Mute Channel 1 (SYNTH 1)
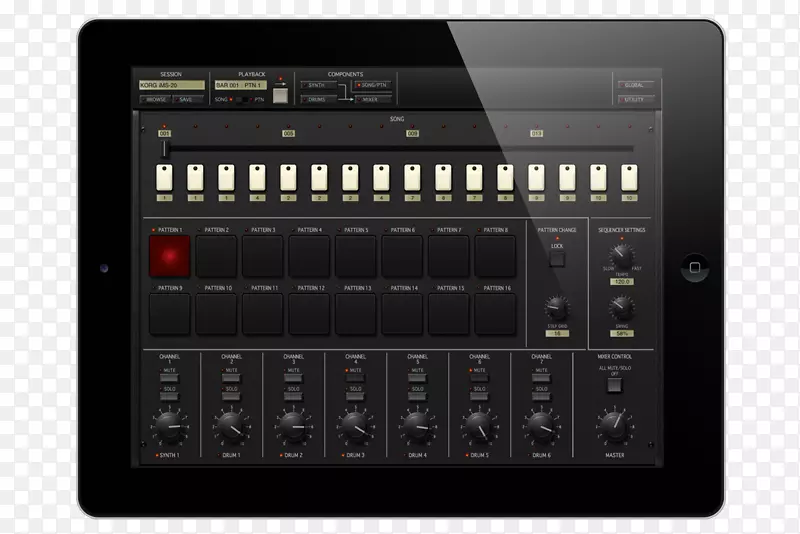The image size is (800, 534). click(169, 378)
